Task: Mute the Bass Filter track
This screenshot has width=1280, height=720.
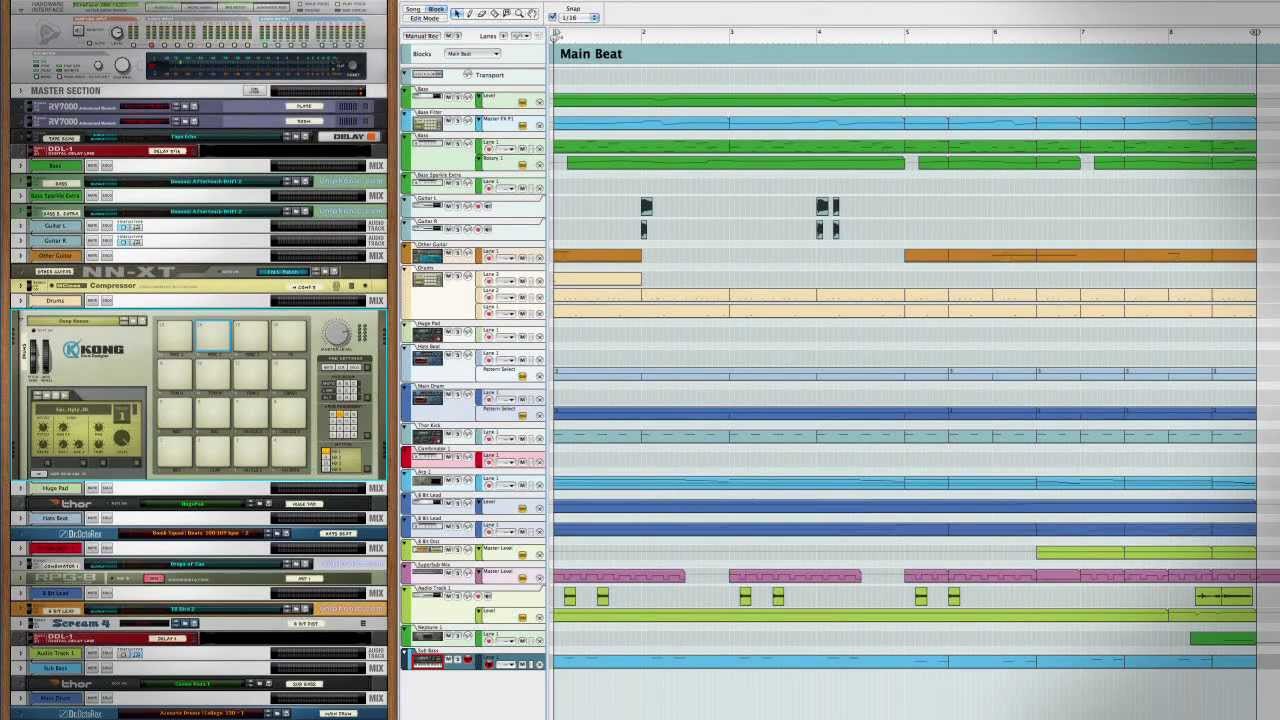Action: (449, 120)
